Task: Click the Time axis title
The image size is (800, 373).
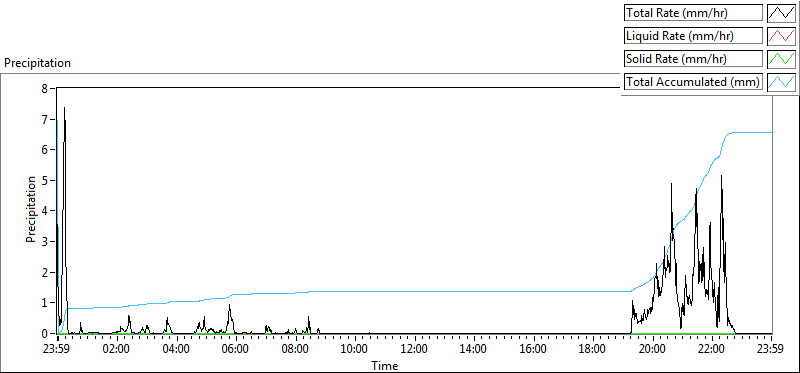Action: tap(384, 365)
